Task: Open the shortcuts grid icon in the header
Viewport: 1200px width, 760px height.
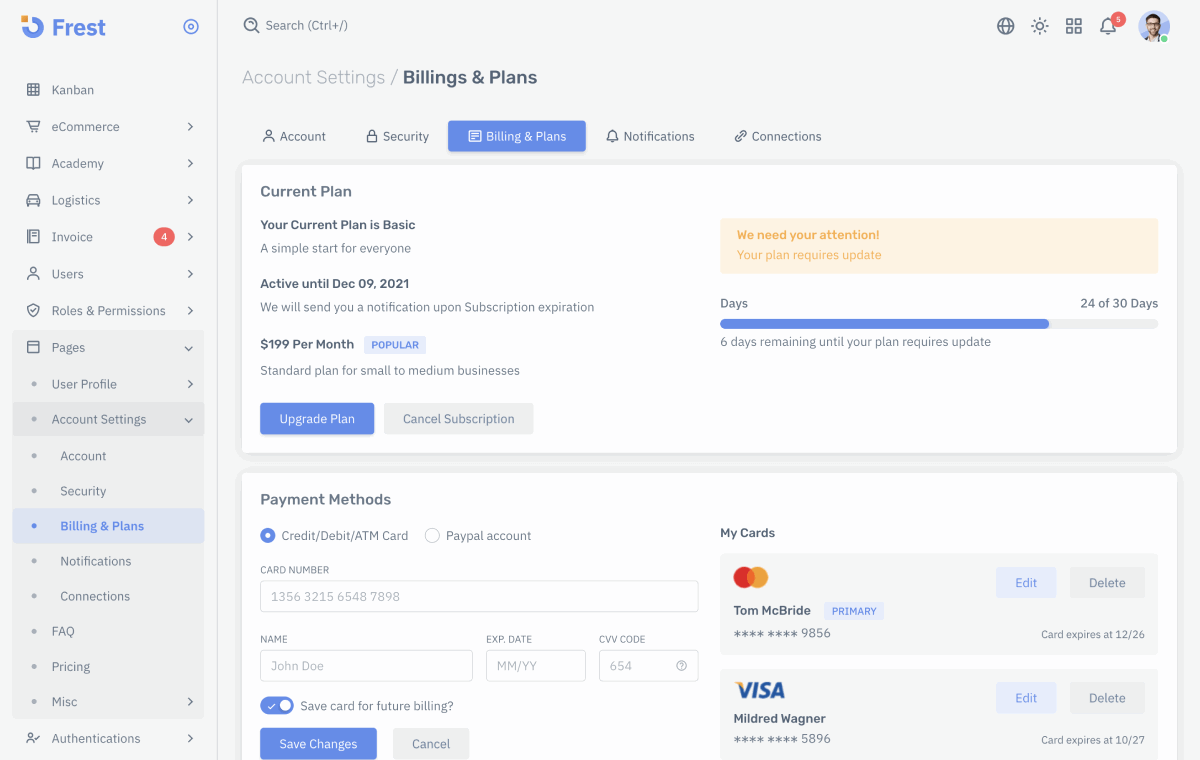Action: click(1074, 26)
